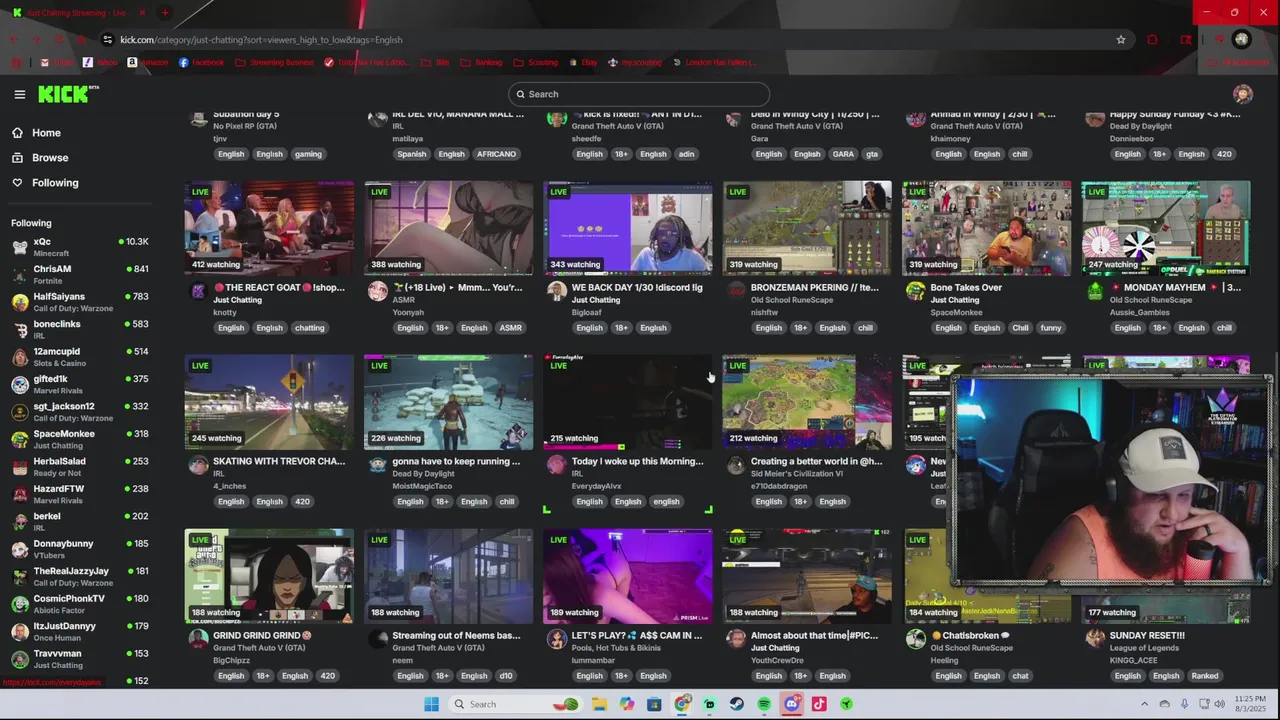Bookmark this page with the star icon
1280x720 pixels.
(1121, 40)
